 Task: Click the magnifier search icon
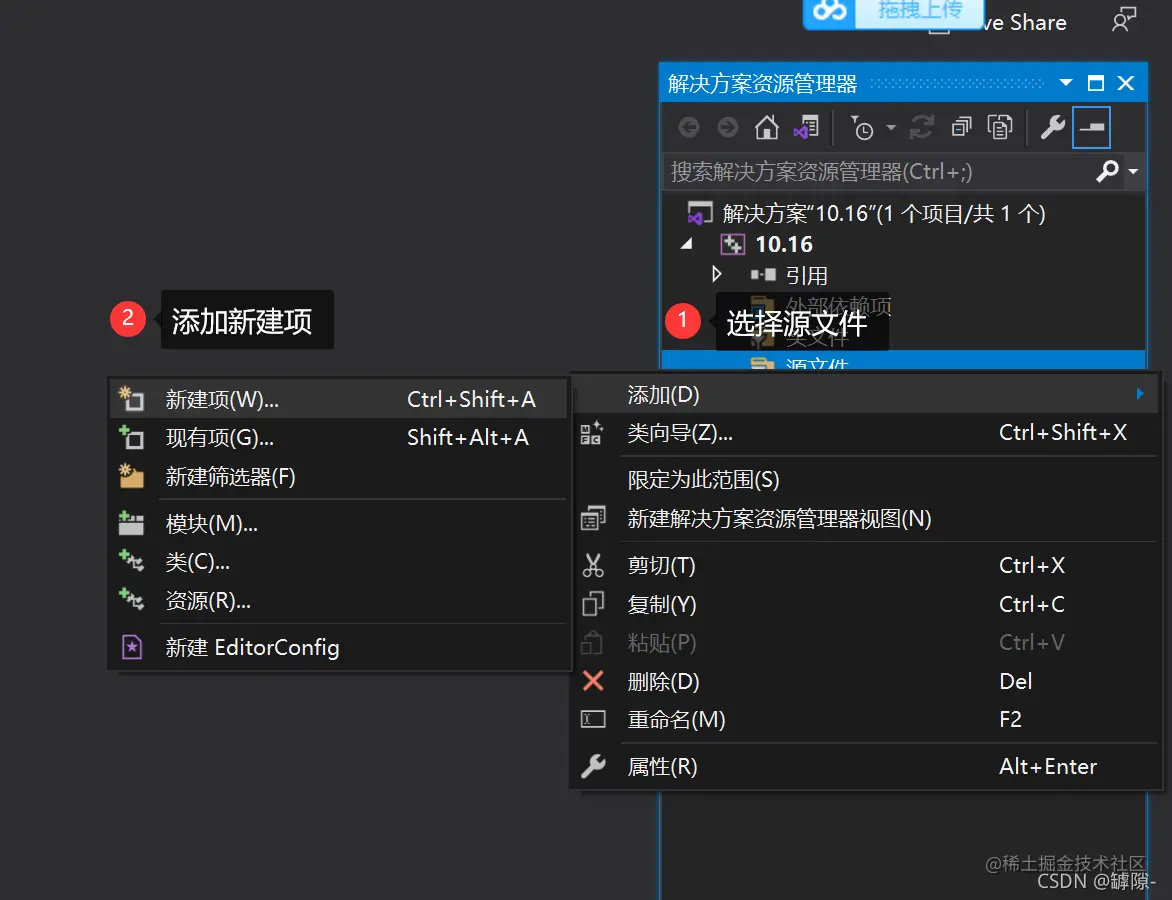coord(1107,171)
